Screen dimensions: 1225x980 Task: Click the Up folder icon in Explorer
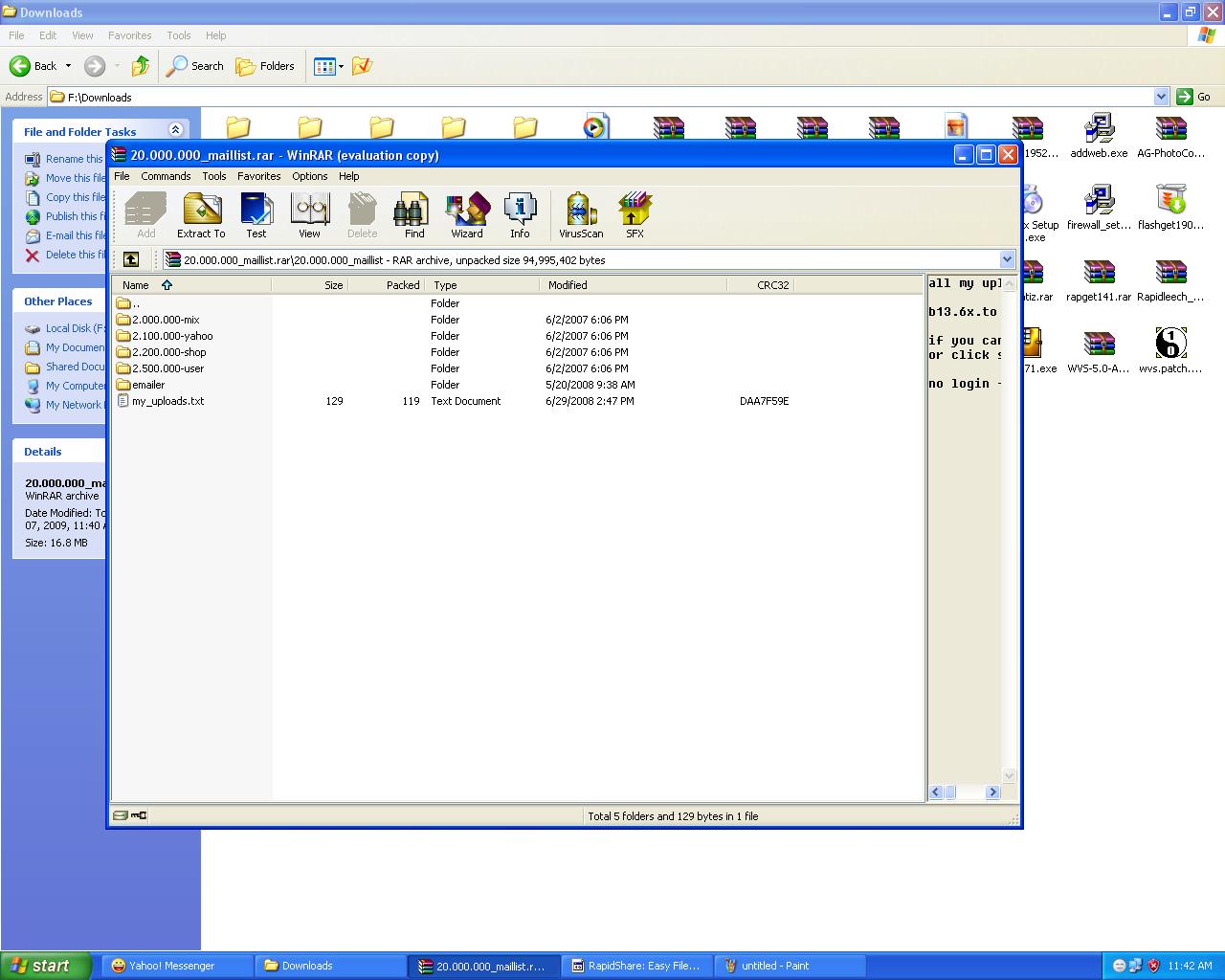click(x=141, y=66)
